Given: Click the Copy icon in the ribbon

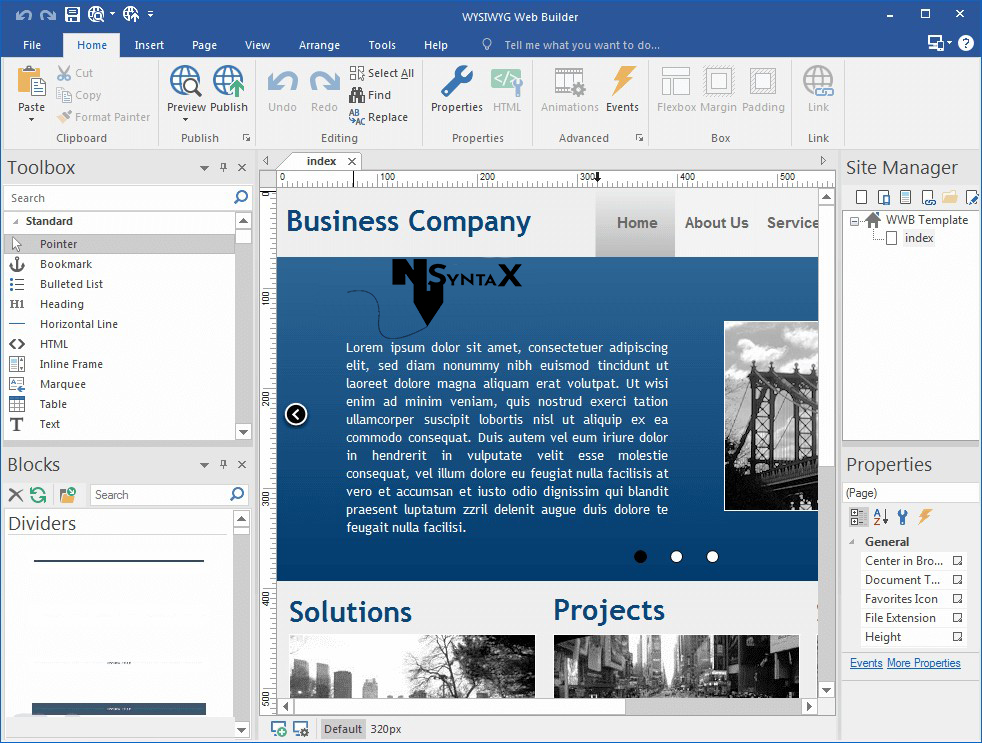Looking at the screenshot, I should [x=64, y=95].
